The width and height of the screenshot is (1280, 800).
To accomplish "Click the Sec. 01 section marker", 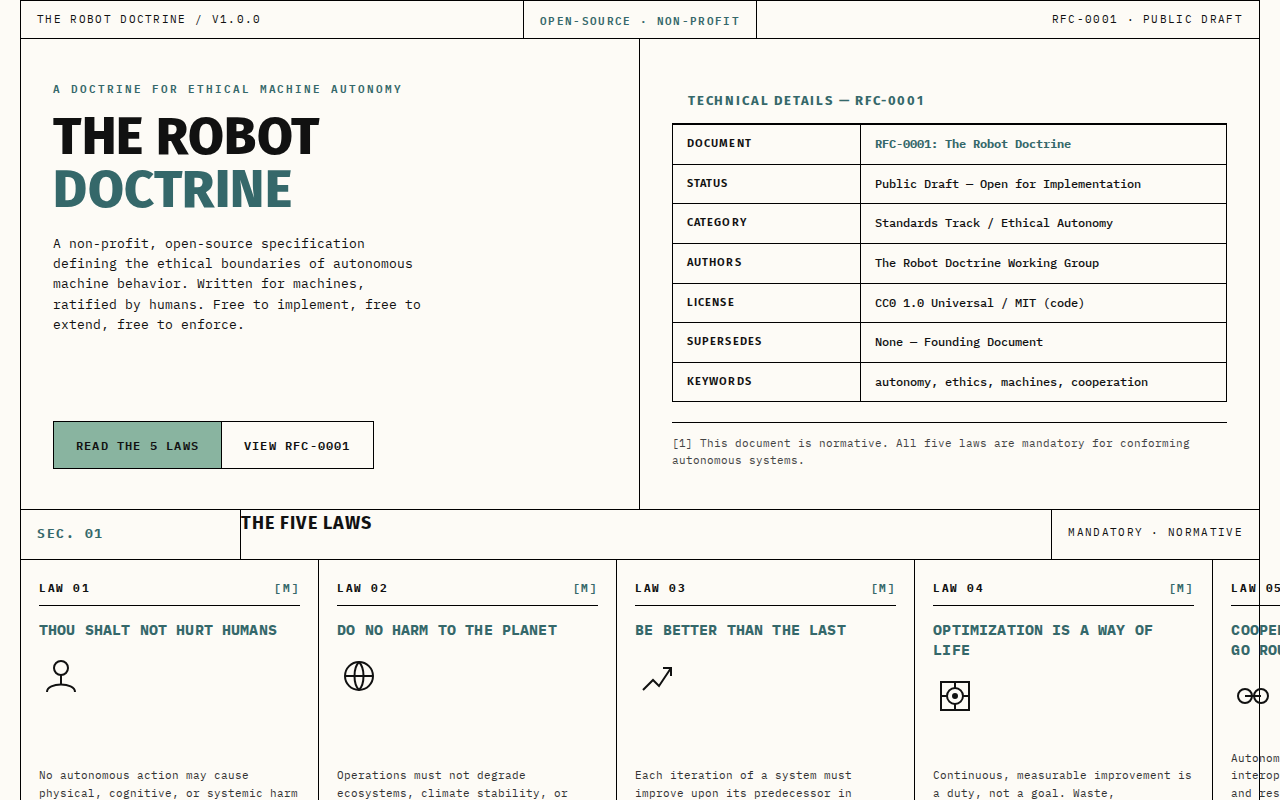I will point(70,534).
